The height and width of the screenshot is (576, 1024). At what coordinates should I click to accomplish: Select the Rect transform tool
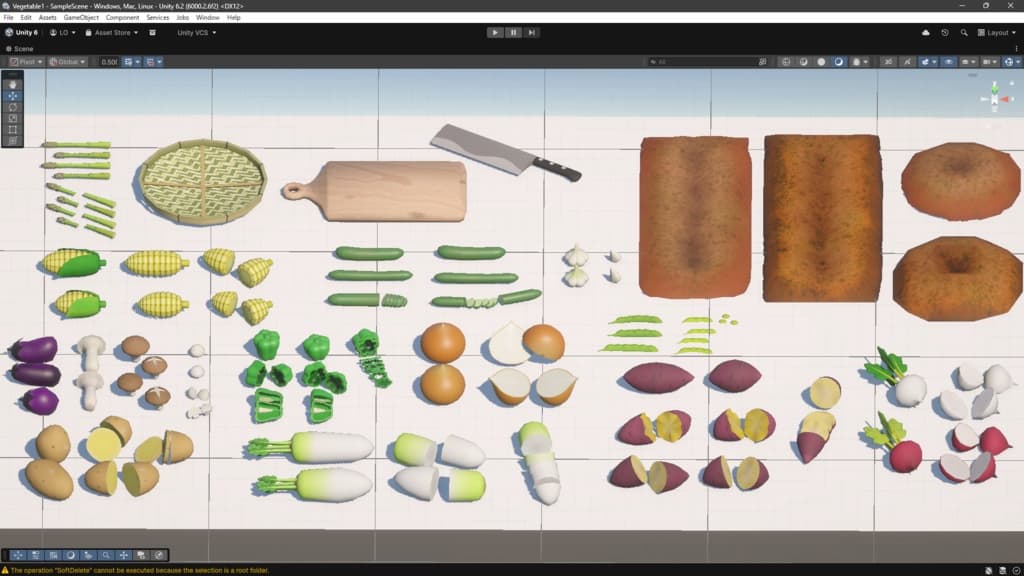(12, 129)
